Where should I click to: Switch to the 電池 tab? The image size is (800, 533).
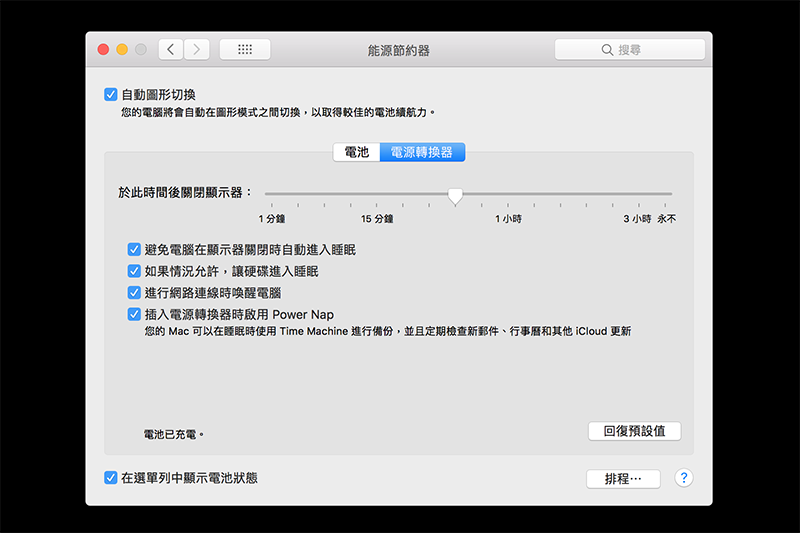pyautogui.click(x=356, y=152)
